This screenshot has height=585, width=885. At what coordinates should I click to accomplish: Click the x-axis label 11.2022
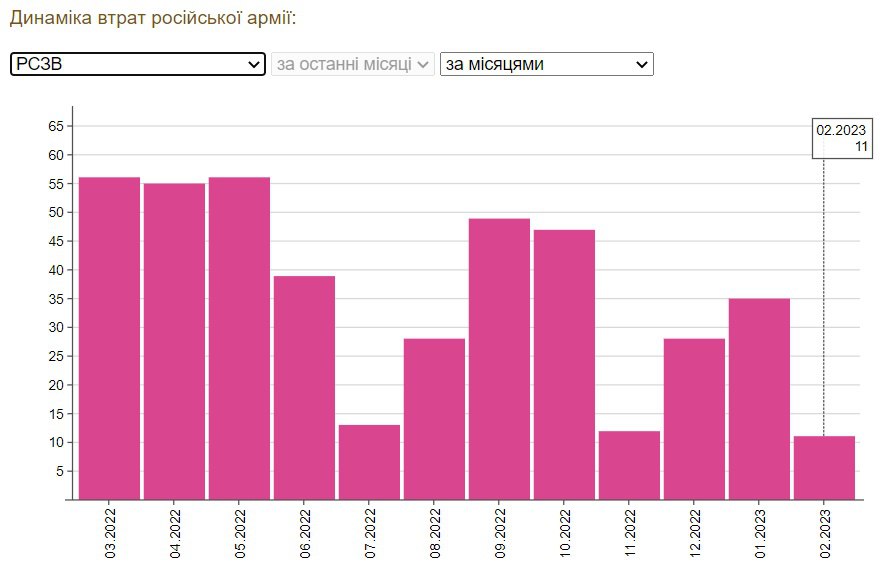pos(630,534)
